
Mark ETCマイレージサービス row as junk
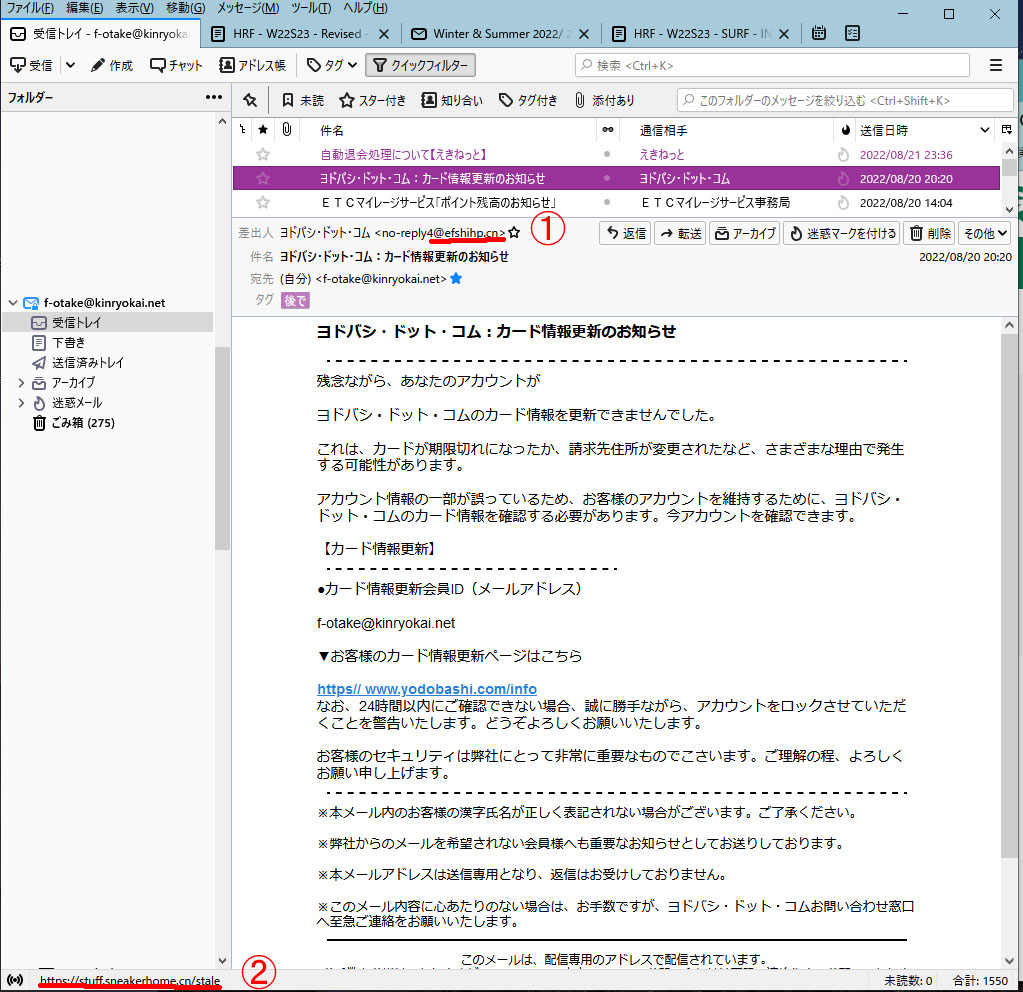click(843, 202)
